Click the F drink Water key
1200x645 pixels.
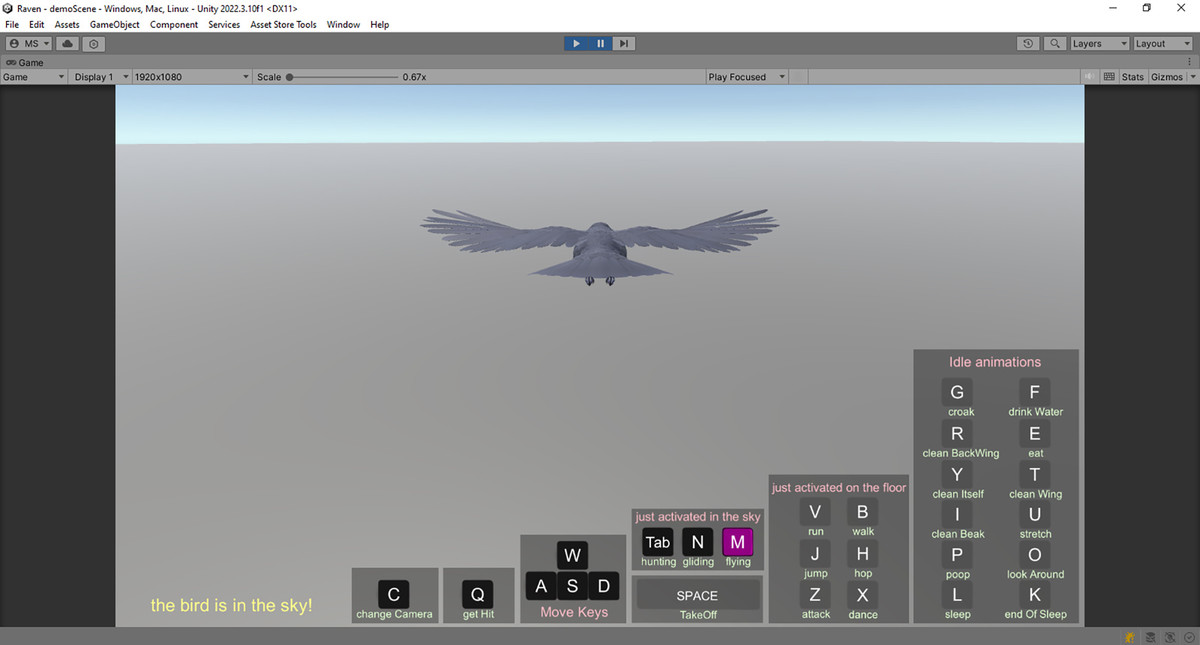pyautogui.click(x=1035, y=392)
